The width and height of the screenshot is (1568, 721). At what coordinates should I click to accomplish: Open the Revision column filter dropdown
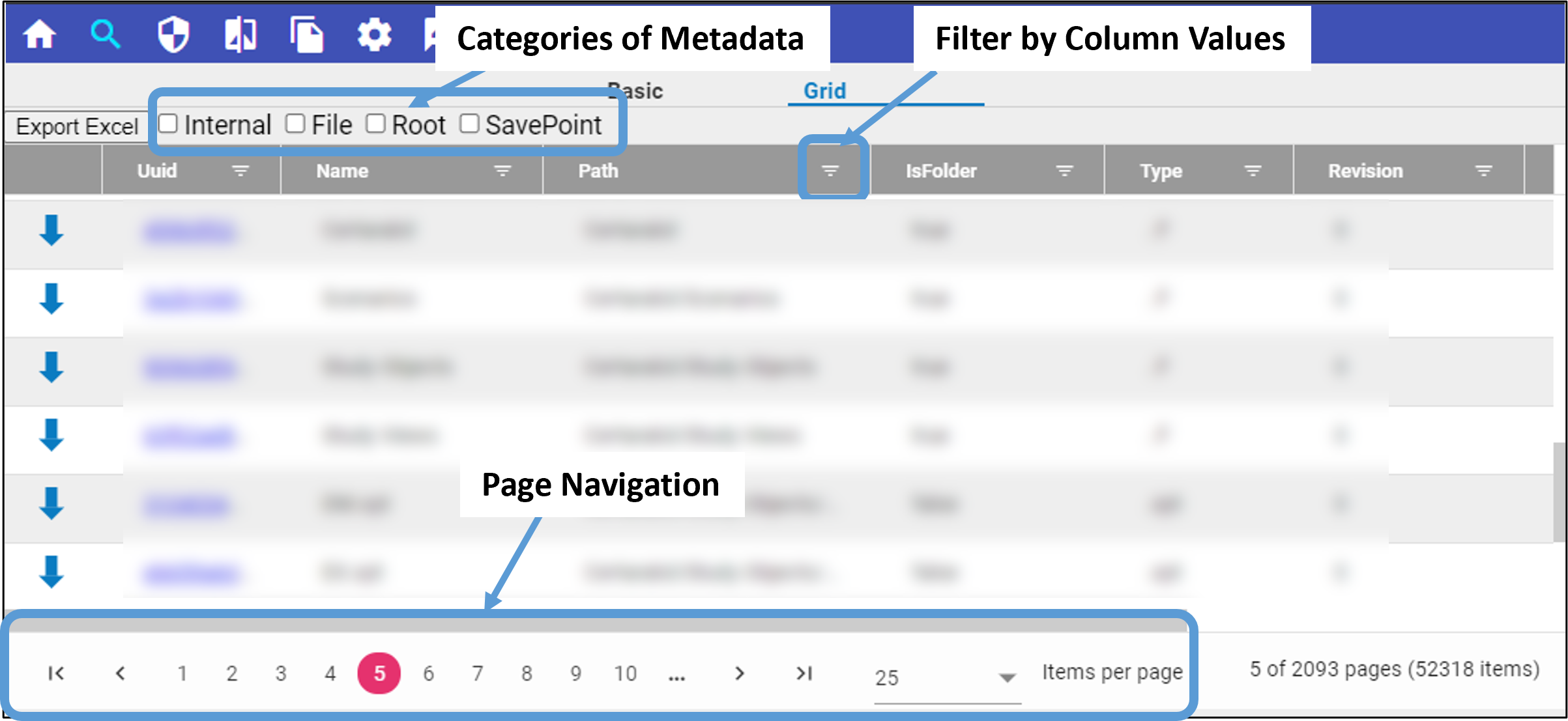click(x=1483, y=171)
